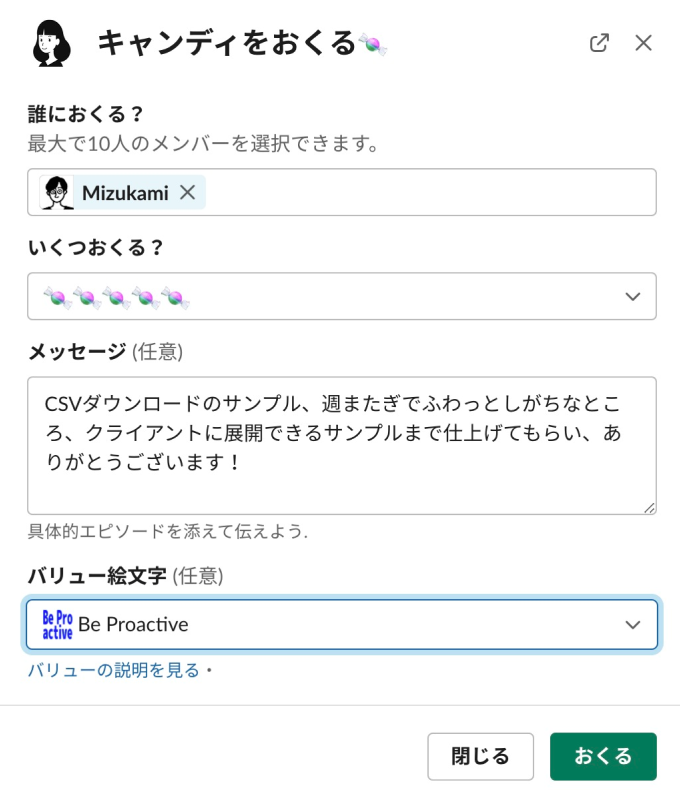Click the Mizukami name in recipient chip
The height and width of the screenshot is (802, 680).
point(125,193)
